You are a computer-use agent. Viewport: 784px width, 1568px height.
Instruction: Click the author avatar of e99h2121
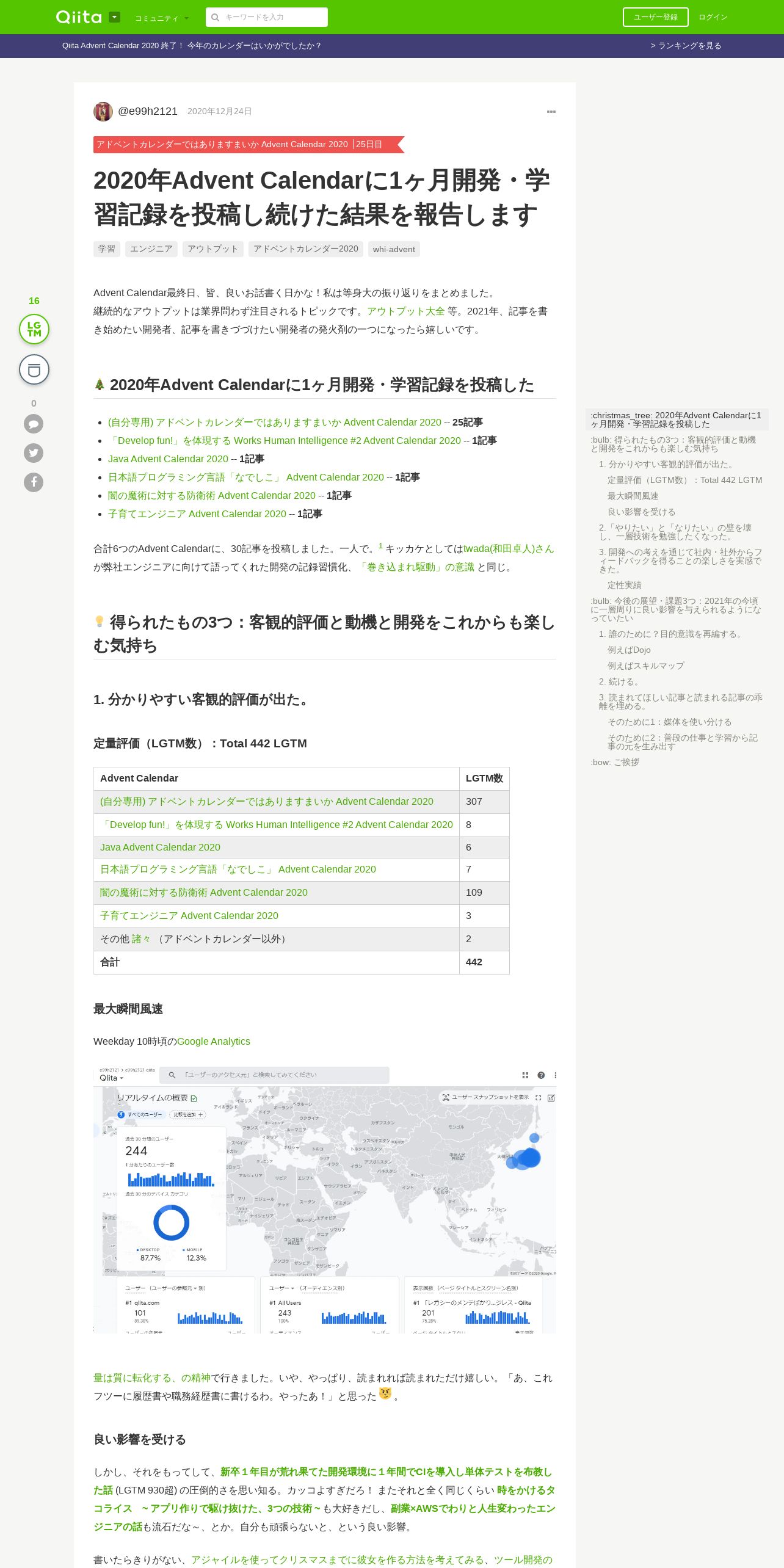coord(103,112)
